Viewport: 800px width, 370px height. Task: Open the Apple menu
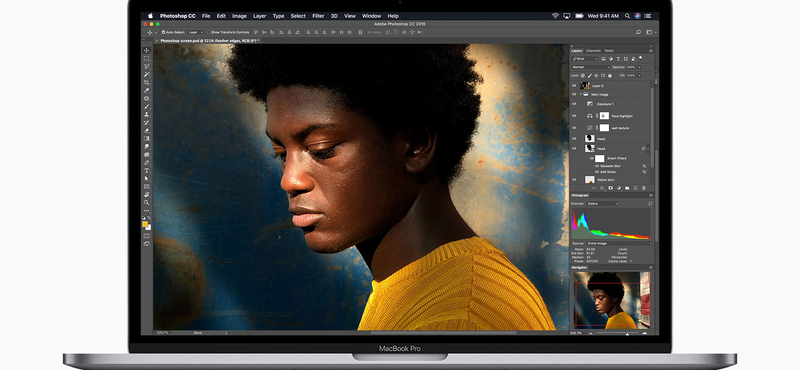coord(150,16)
